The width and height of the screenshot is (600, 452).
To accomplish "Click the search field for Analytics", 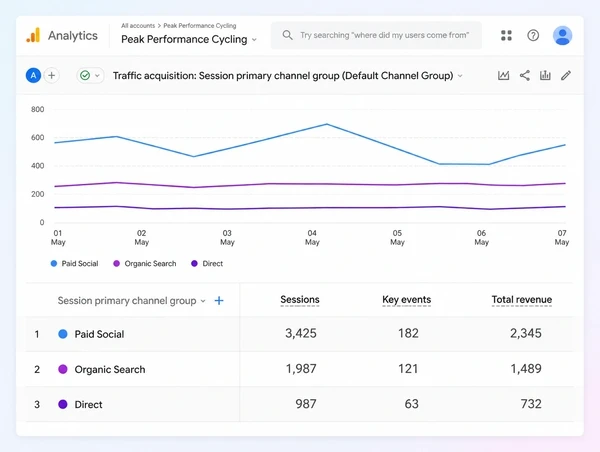I will tap(376, 35).
